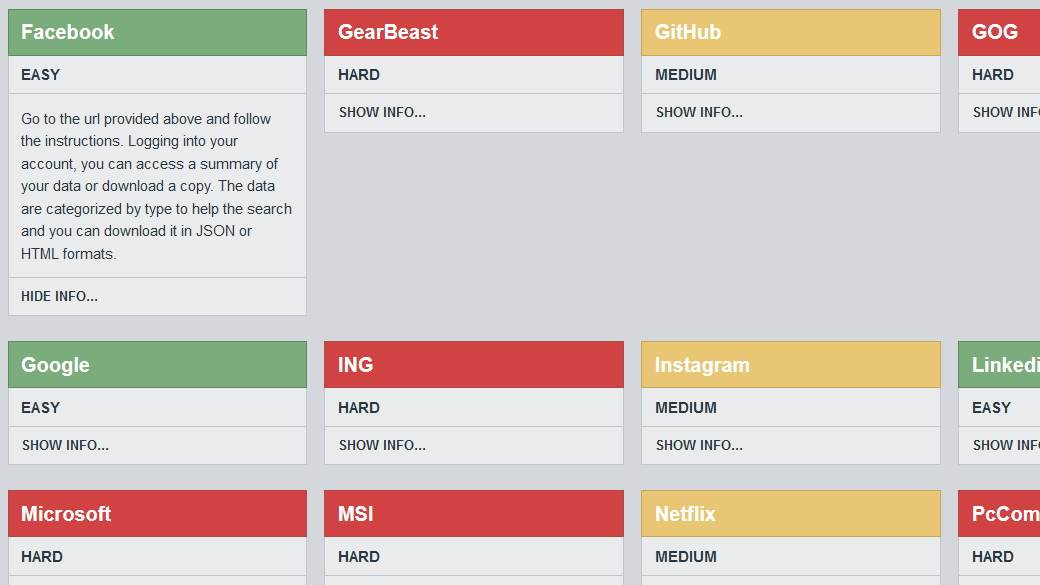Click the yellow Instagram header
Screen dimensions: 1040x585
(x=790, y=365)
